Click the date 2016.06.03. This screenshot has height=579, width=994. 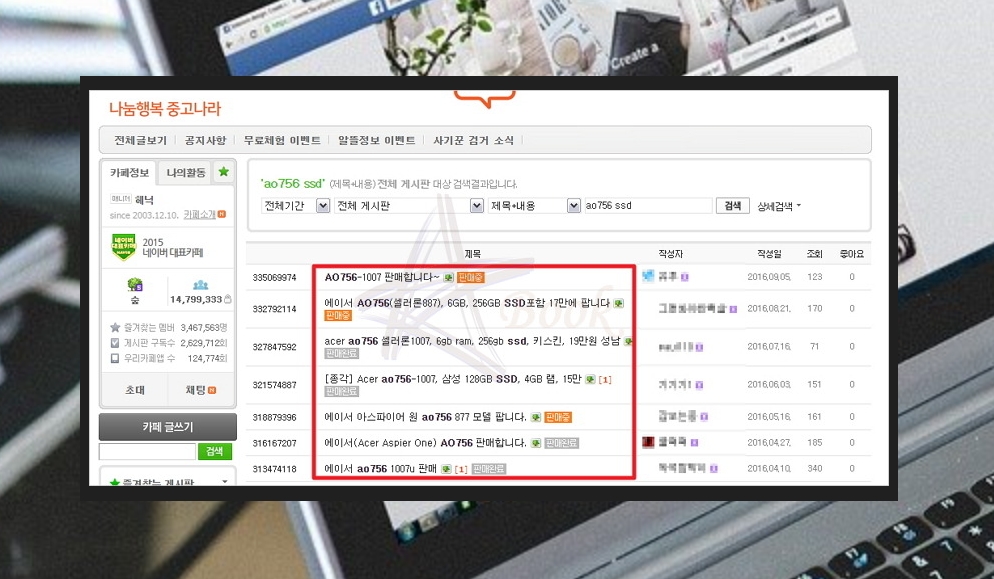pyautogui.click(x=769, y=384)
